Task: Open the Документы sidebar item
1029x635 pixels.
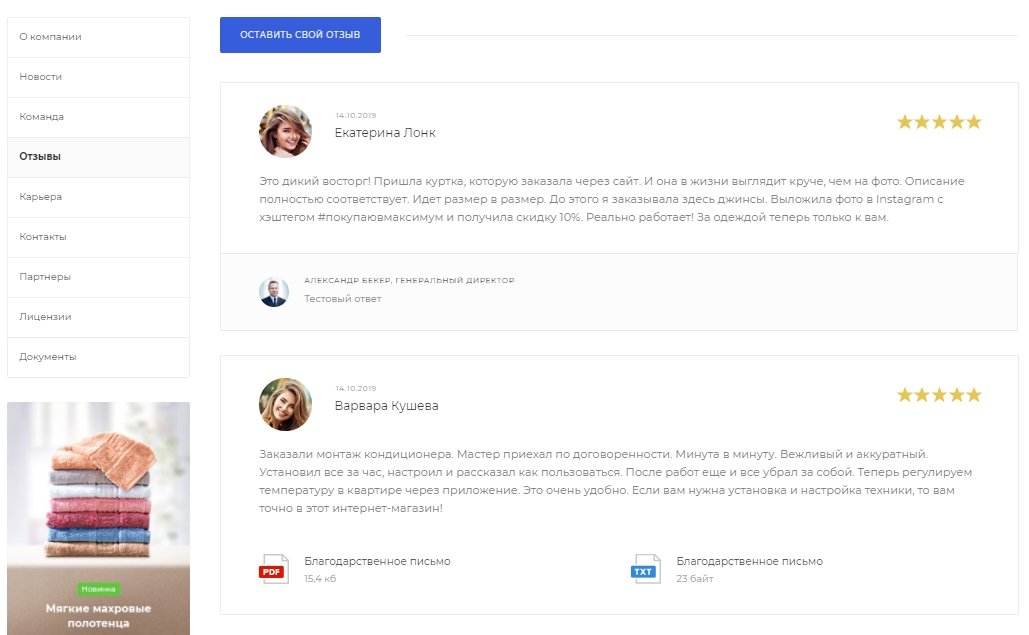Action: click(98, 357)
